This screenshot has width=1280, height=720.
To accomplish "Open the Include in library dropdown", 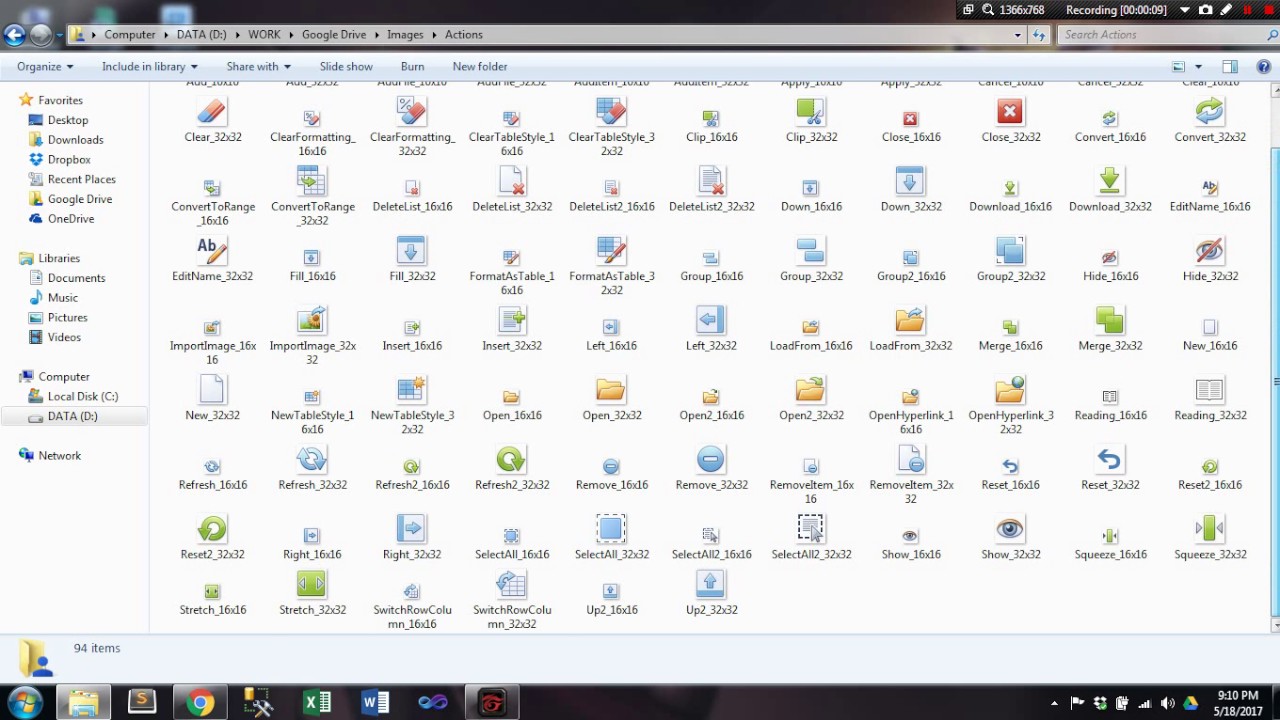I will coord(149,66).
